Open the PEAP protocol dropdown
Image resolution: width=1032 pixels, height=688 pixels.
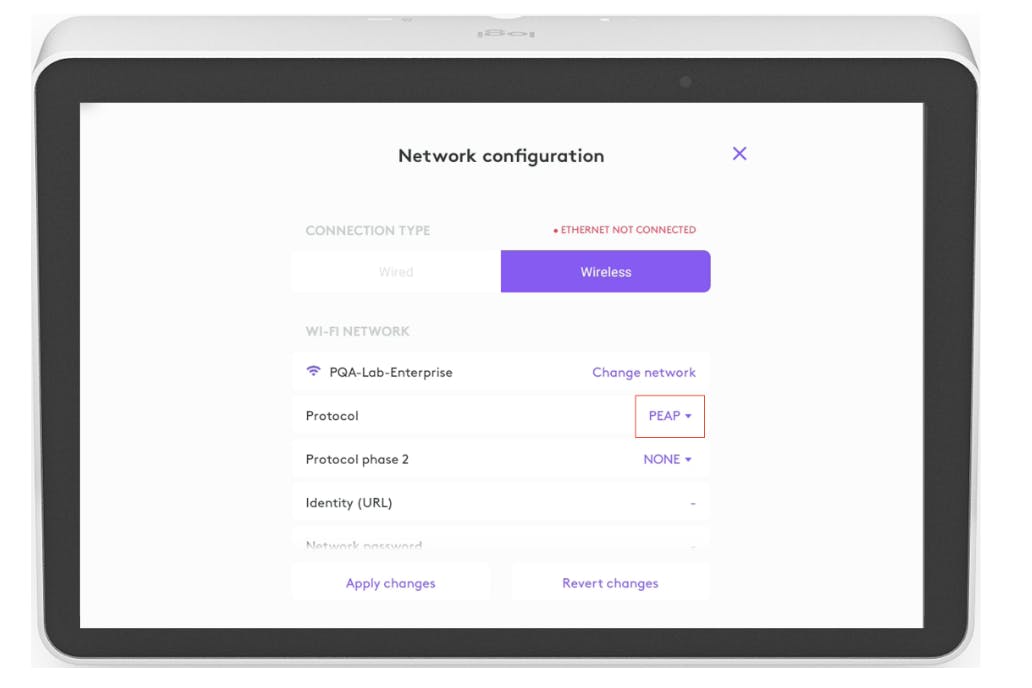coord(670,416)
